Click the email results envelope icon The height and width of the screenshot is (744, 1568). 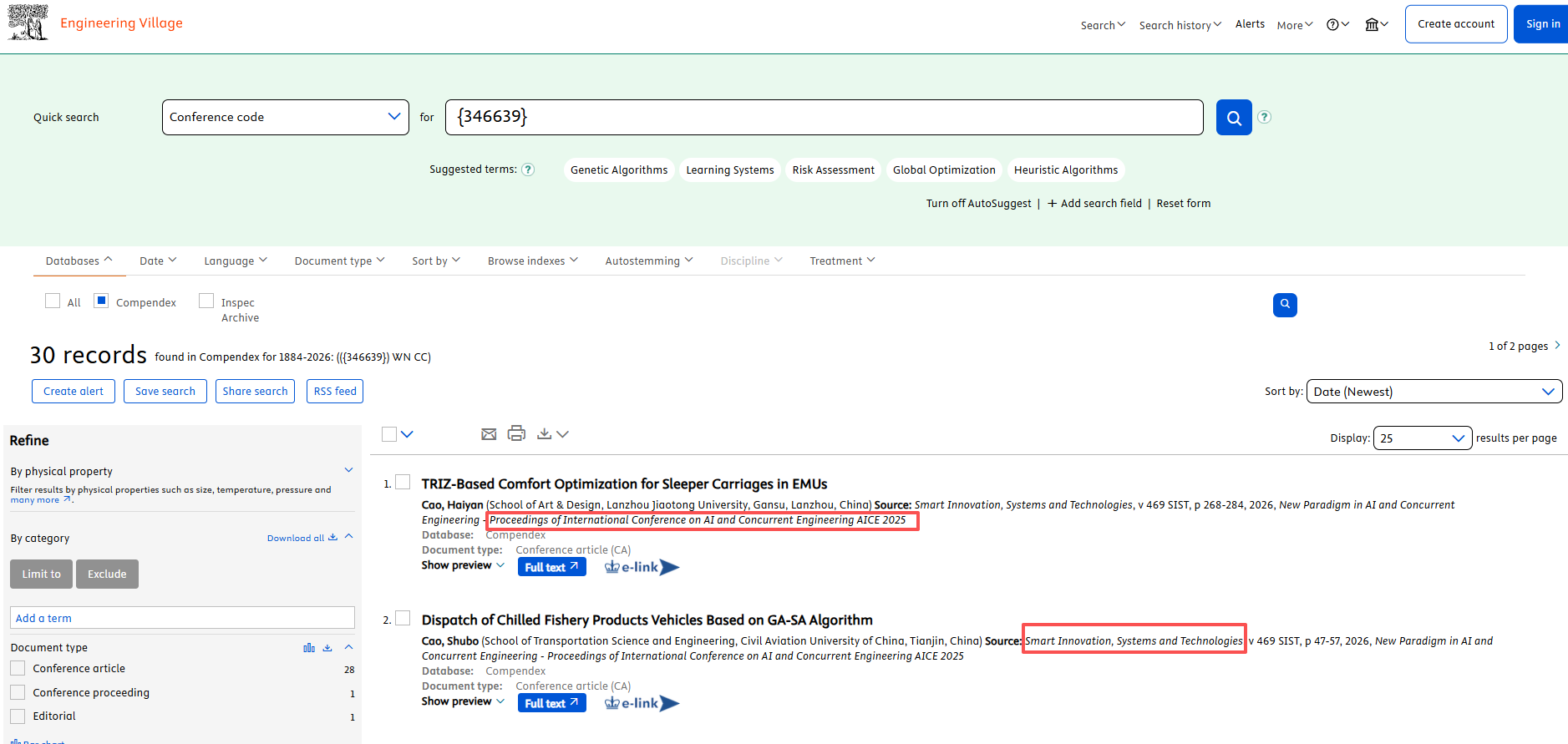(x=489, y=434)
